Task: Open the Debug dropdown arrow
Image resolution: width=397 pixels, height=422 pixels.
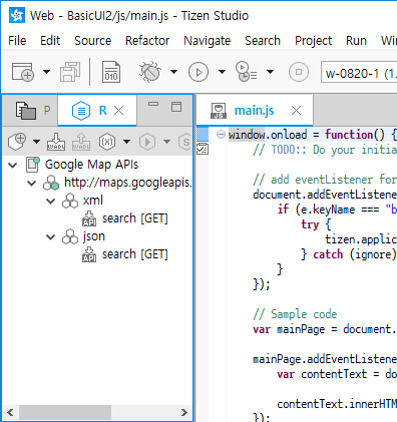Action: [174, 72]
